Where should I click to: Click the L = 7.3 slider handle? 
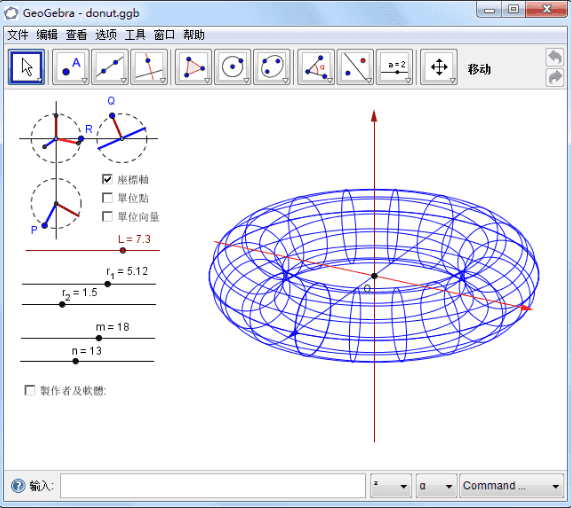click(123, 251)
